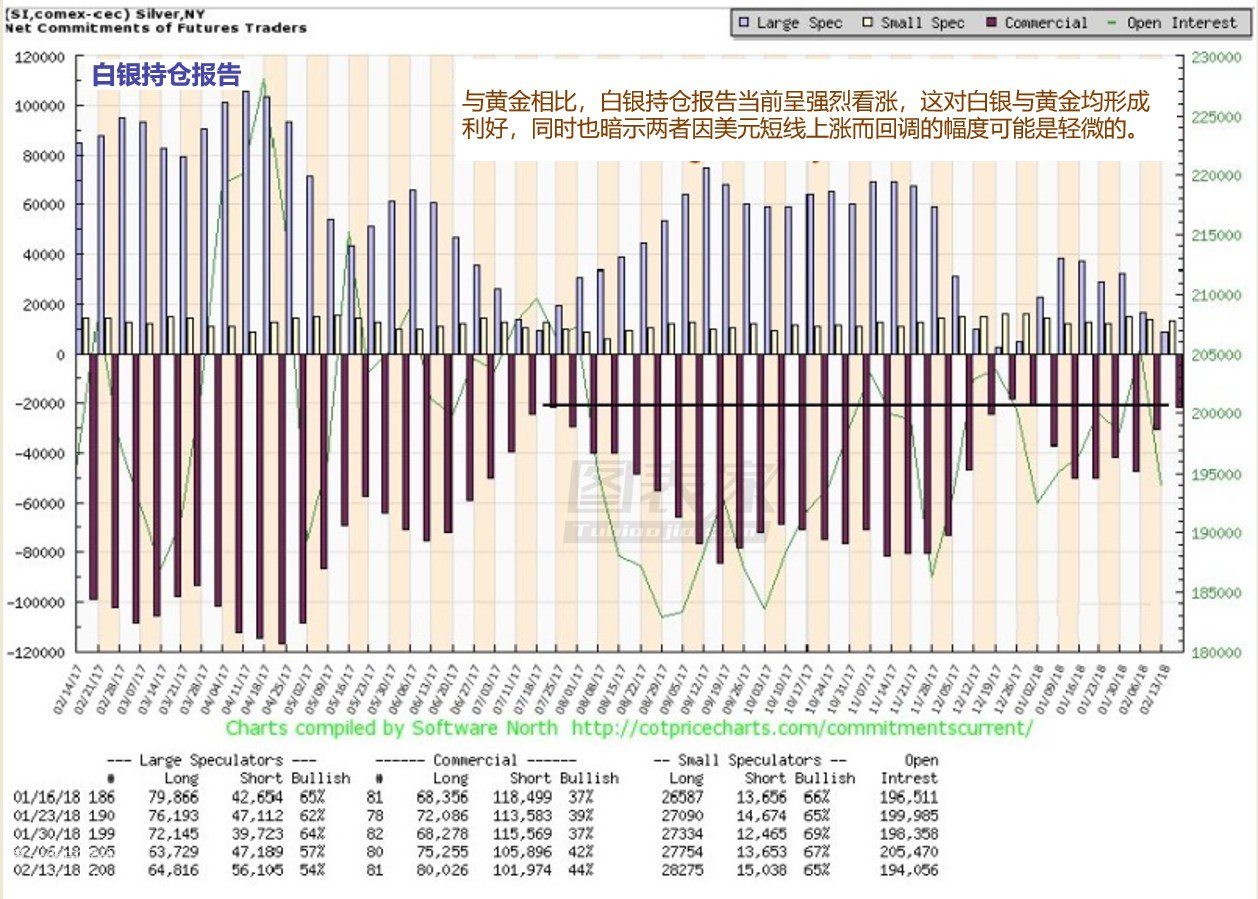Click the Small Speculators table header
Screen dimensions: 1258x899
pyautogui.click(x=747, y=760)
